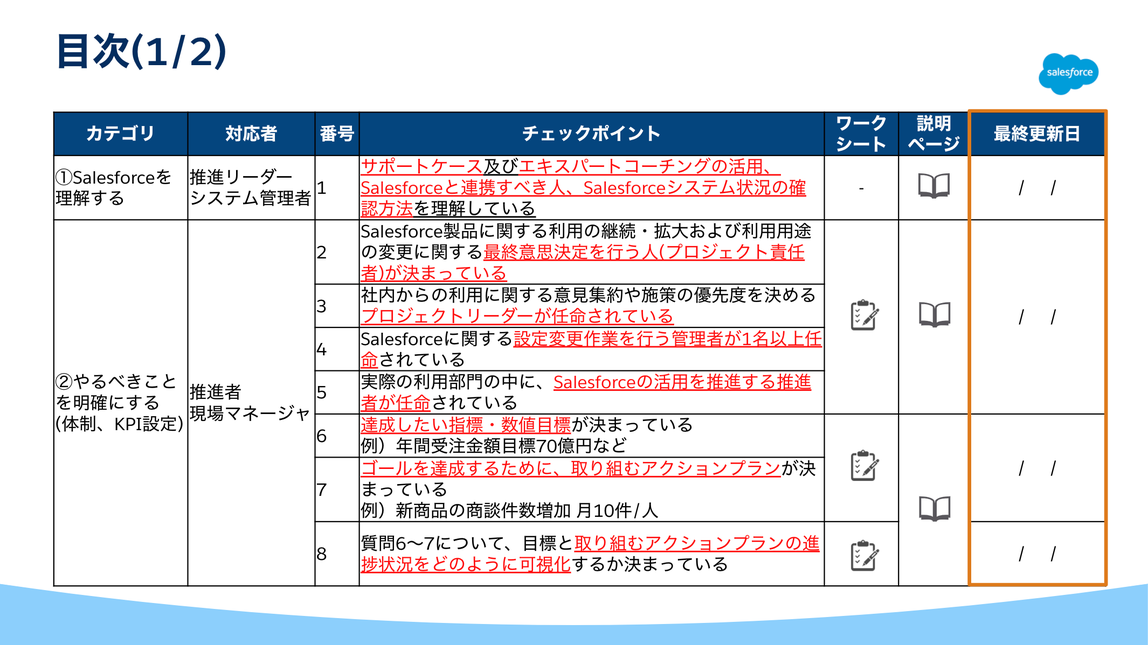Click number 2 in the 番号 column
This screenshot has height=645, width=1148.
(321, 253)
